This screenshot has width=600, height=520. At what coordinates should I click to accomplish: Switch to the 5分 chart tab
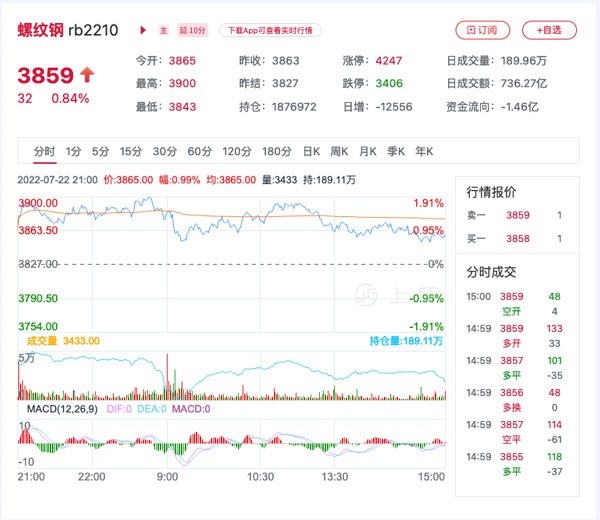[x=100, y=152]
